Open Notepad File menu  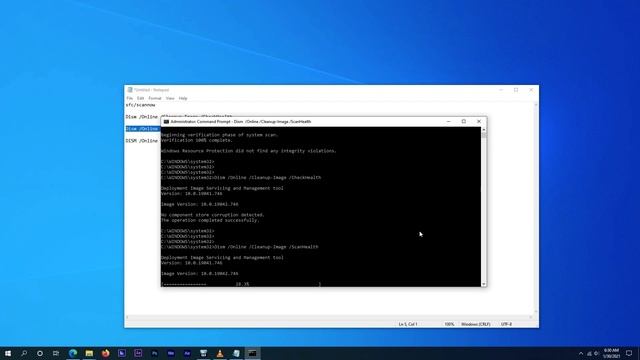click(129, 98)
